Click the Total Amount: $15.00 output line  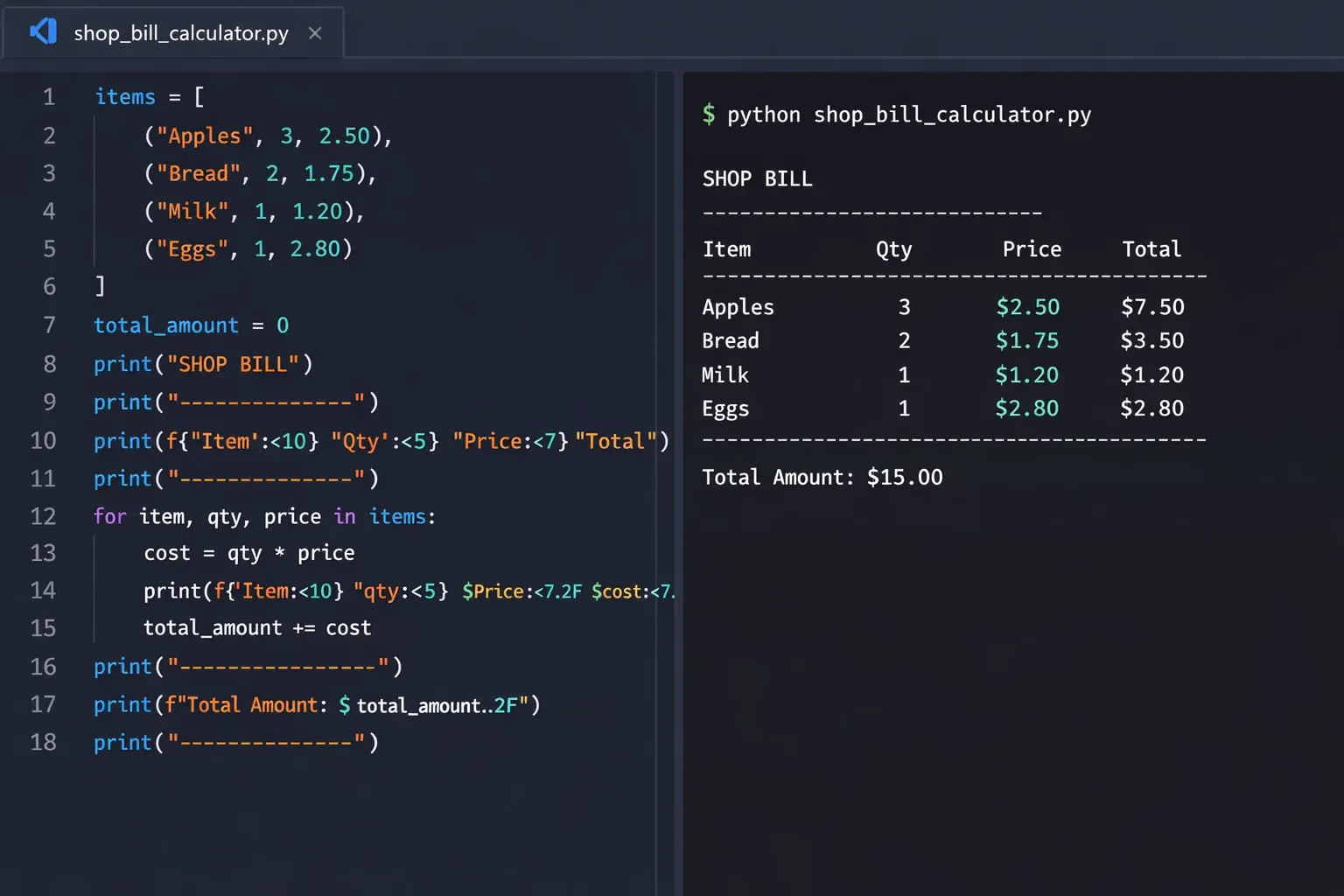coord(822,477)
